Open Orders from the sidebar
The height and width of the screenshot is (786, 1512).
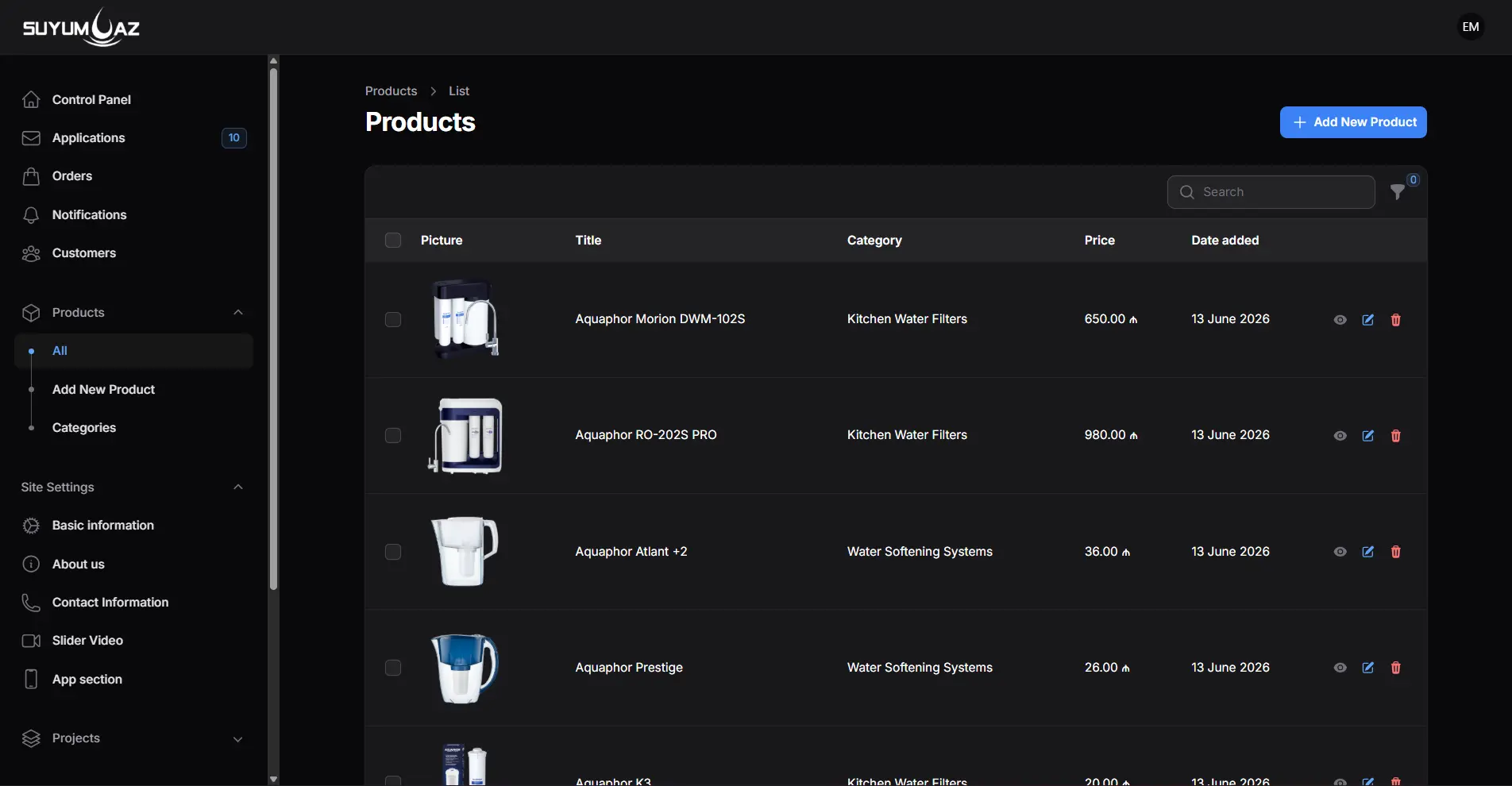click(72, 176)
